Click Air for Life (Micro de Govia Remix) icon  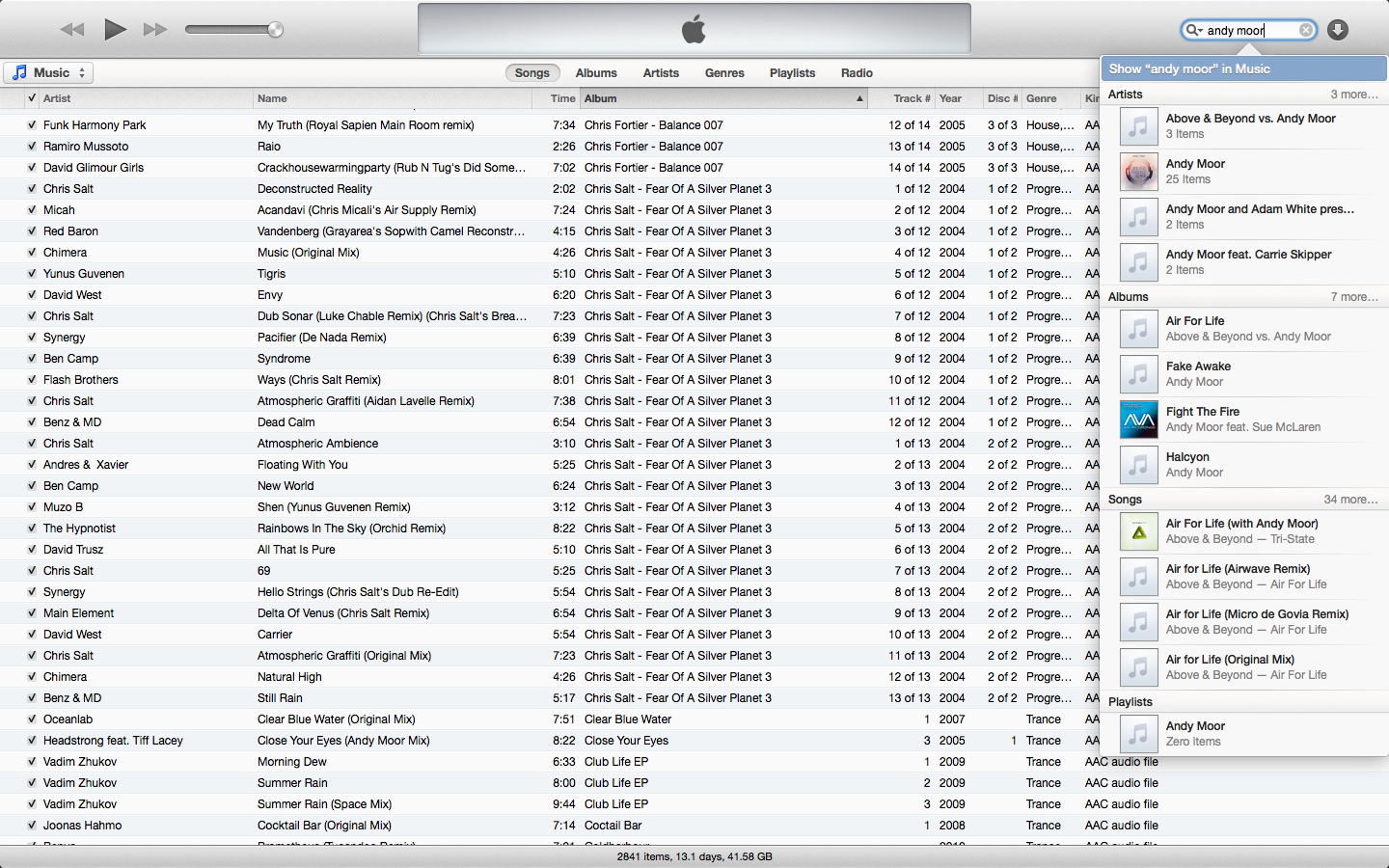coord(1139,622)
